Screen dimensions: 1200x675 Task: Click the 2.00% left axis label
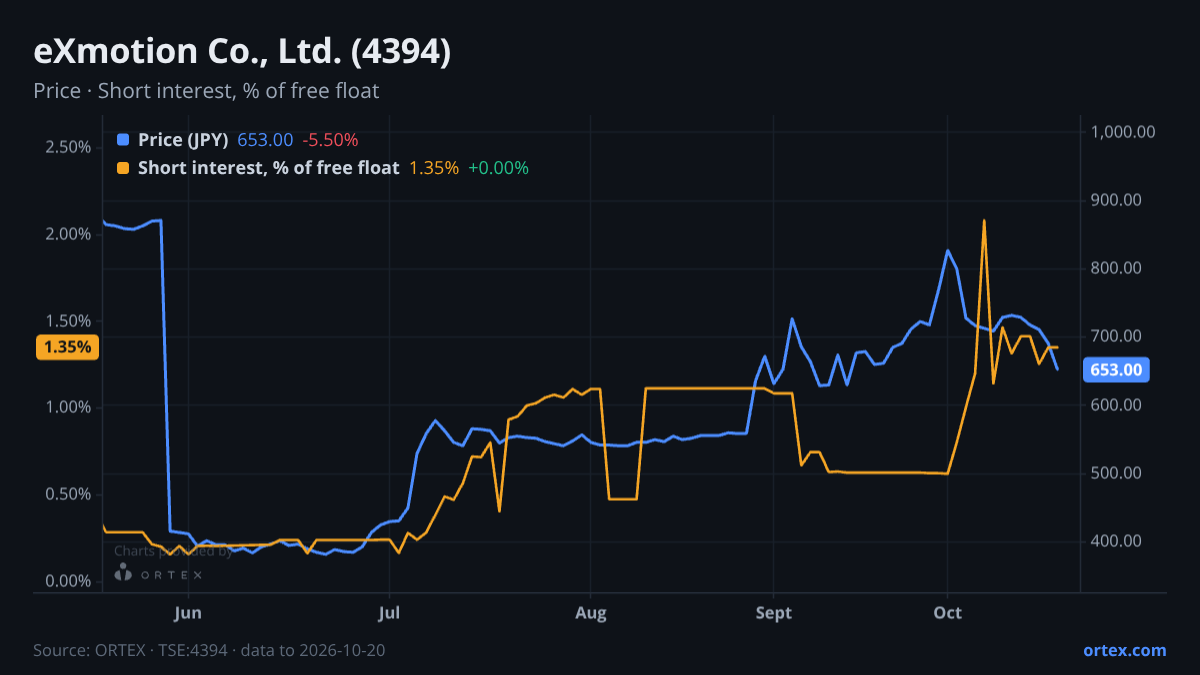click(x=68, y=234)
